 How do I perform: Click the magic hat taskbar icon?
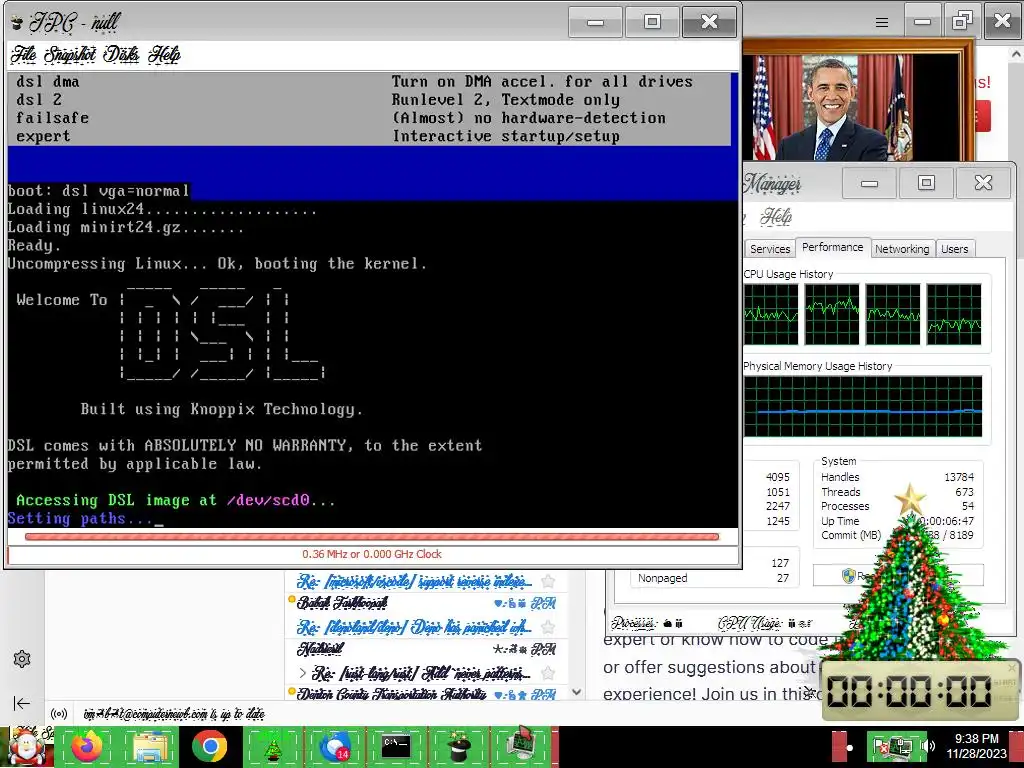459,747
